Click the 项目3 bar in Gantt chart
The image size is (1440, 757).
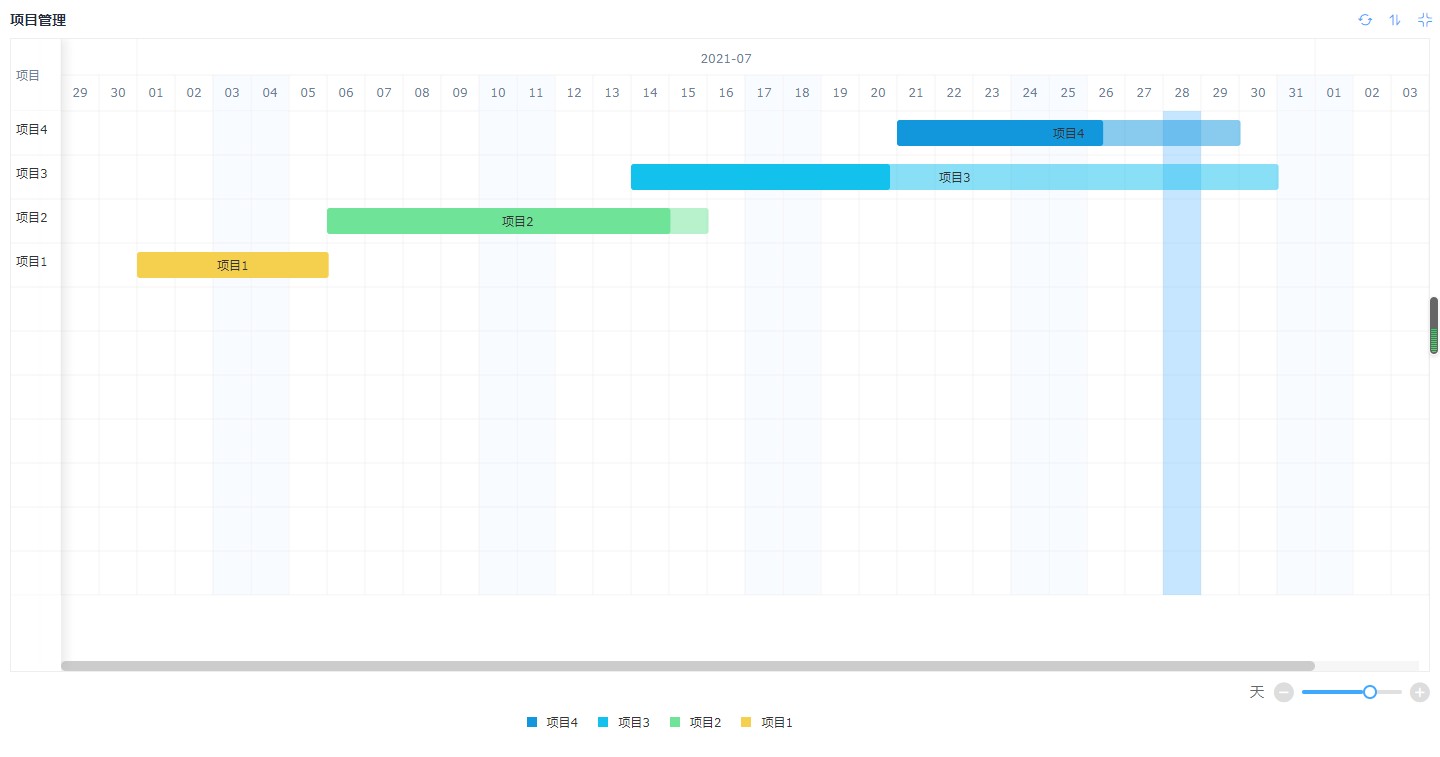point(954,177)
